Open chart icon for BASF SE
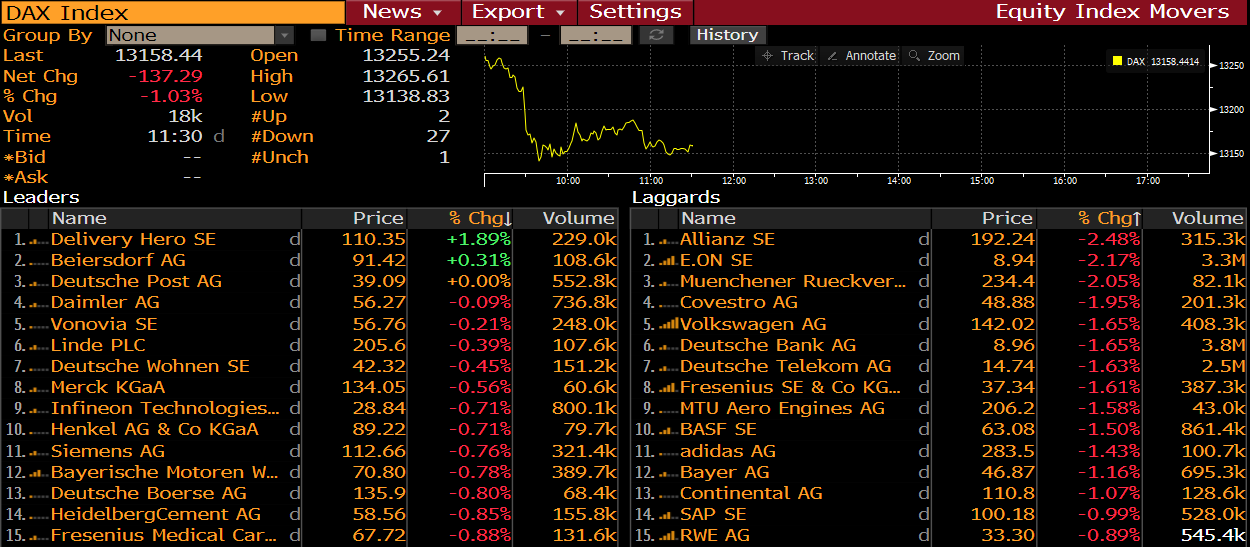 click(668, 430)
